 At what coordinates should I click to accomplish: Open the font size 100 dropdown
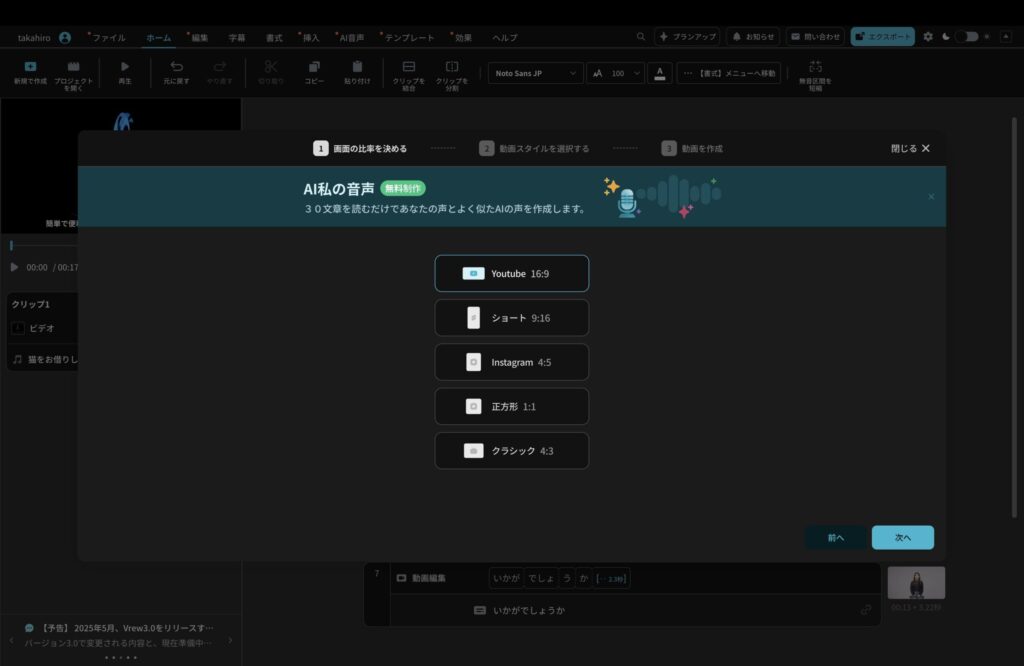(615, 73)
